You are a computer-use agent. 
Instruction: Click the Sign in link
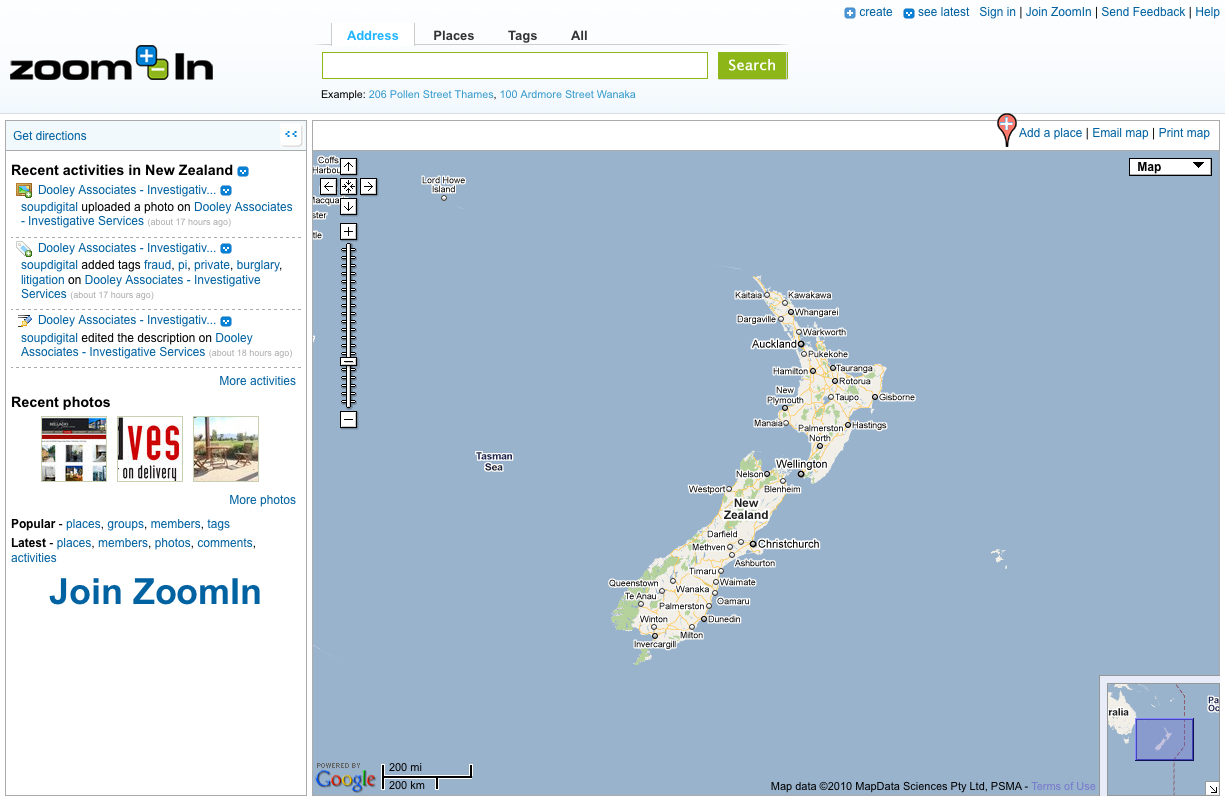pyautogui.click(x=997, y=12)
